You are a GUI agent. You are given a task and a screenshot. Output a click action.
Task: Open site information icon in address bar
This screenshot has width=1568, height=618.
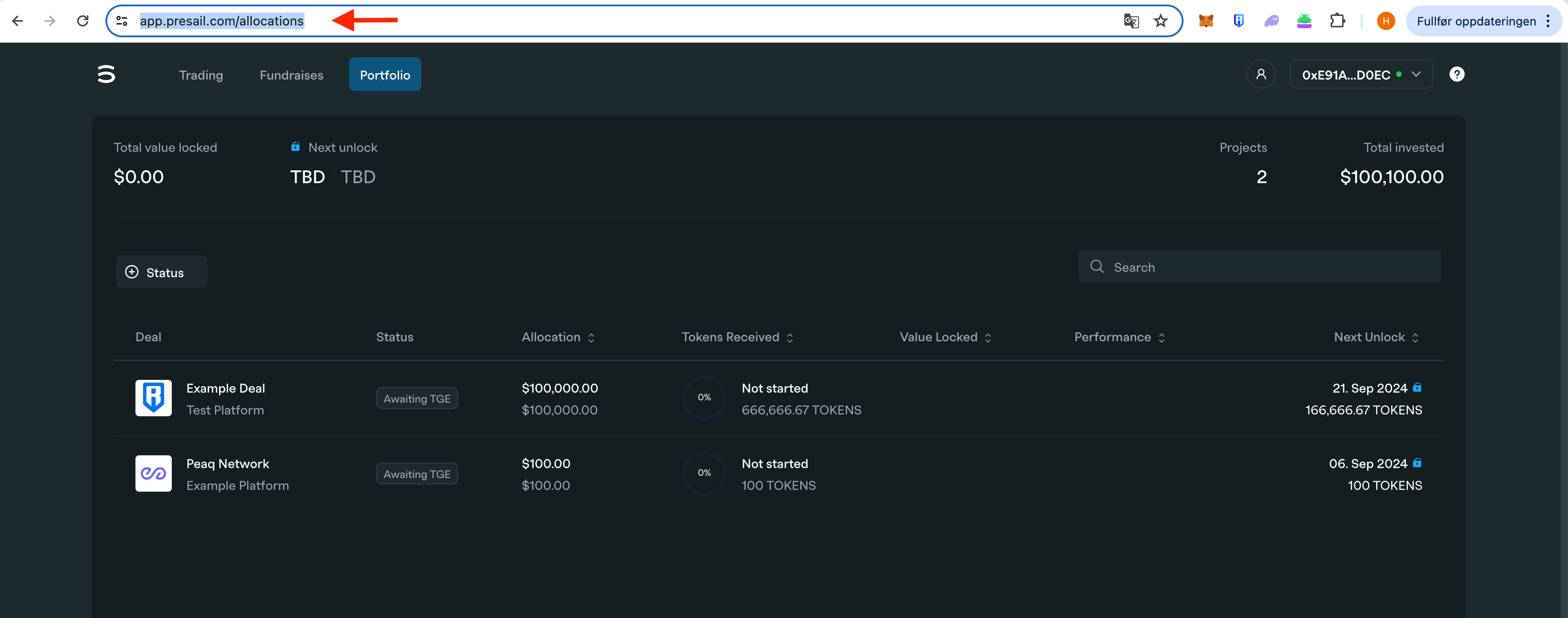[x=122, y=21]
